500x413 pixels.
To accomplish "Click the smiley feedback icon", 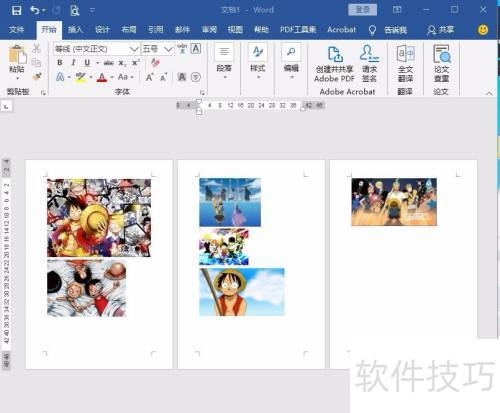I will coord(483,30).
